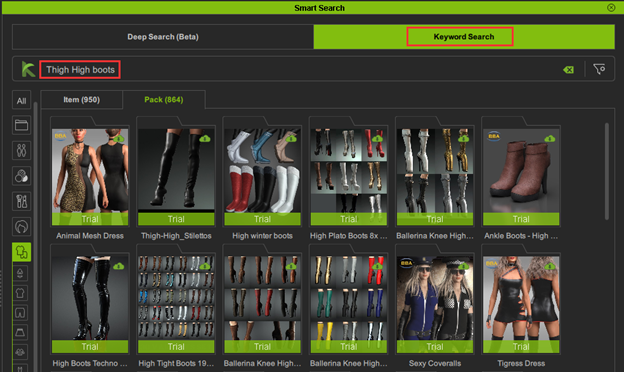
Task: Select the Makeup category icon
Action: 21,201
